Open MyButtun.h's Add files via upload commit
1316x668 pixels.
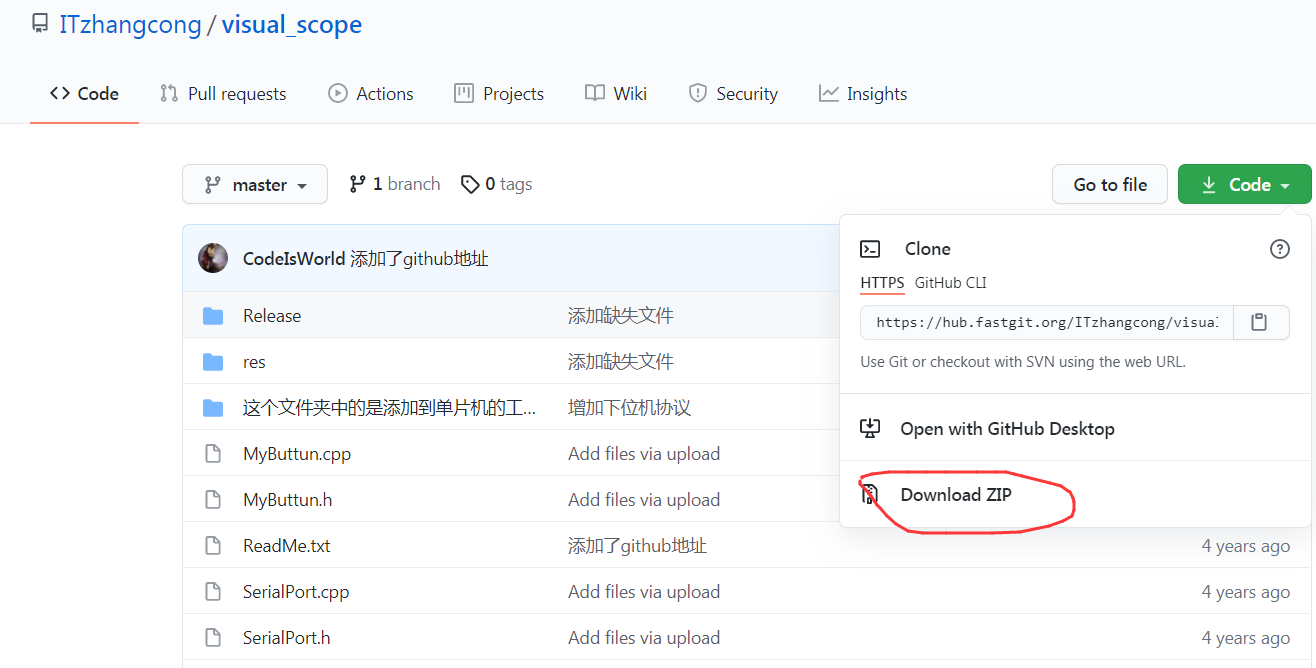tap(644, 500)
